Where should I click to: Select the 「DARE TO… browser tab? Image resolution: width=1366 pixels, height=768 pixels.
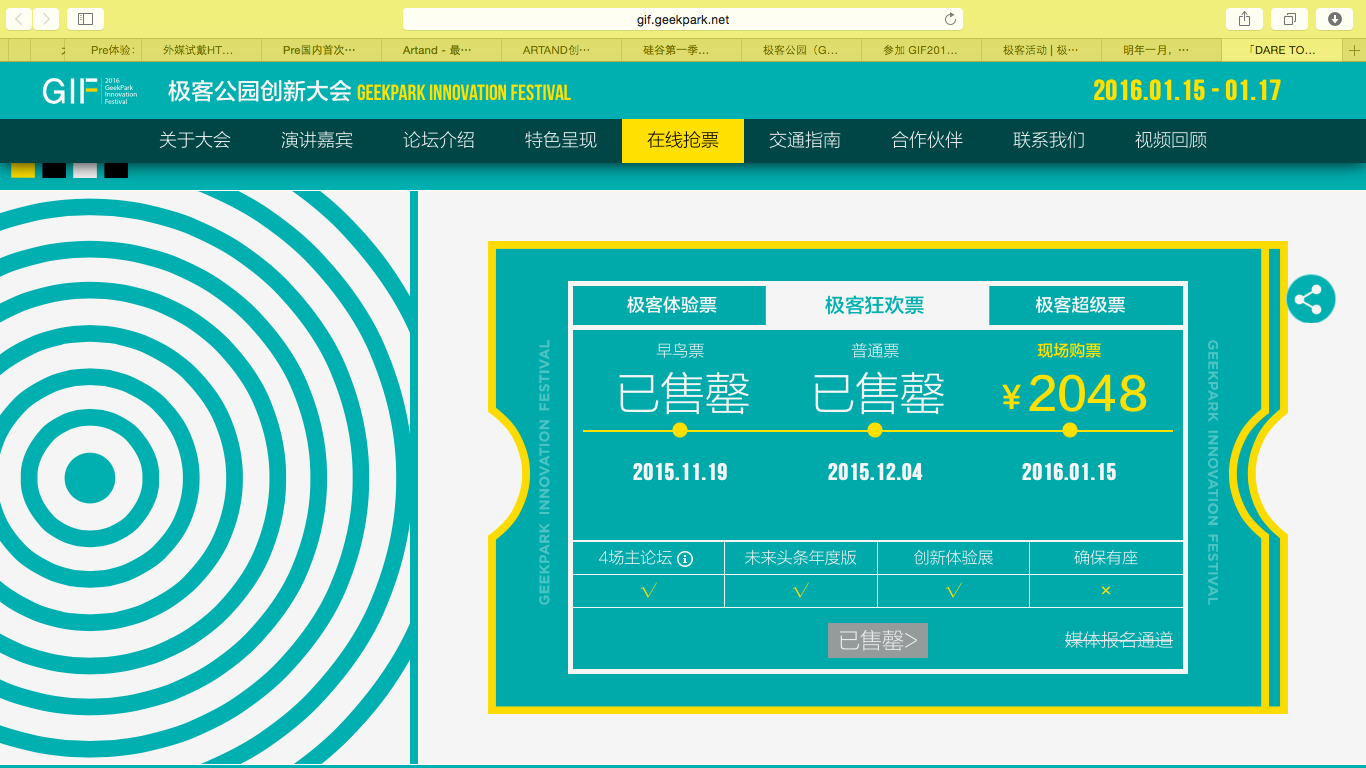click(1282, 50)
